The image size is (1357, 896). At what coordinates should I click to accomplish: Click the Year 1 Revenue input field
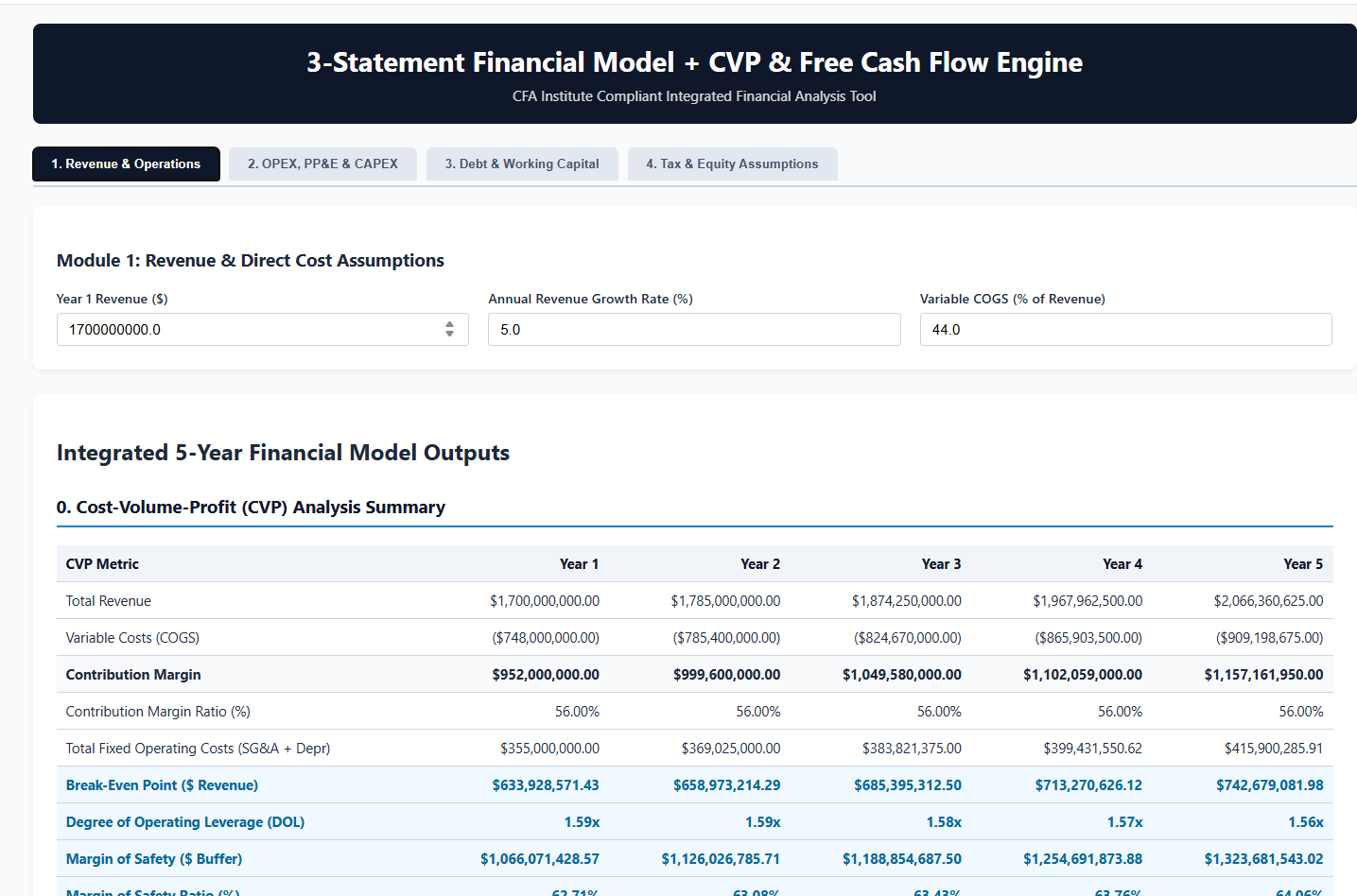262,330
